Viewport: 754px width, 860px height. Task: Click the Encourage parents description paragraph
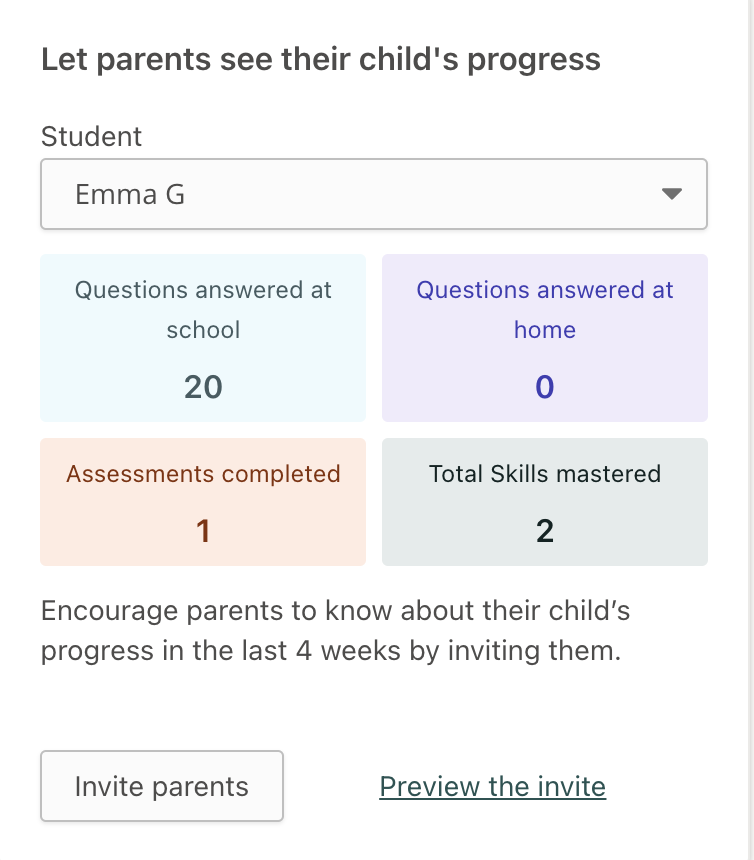[x=336, y=631]
